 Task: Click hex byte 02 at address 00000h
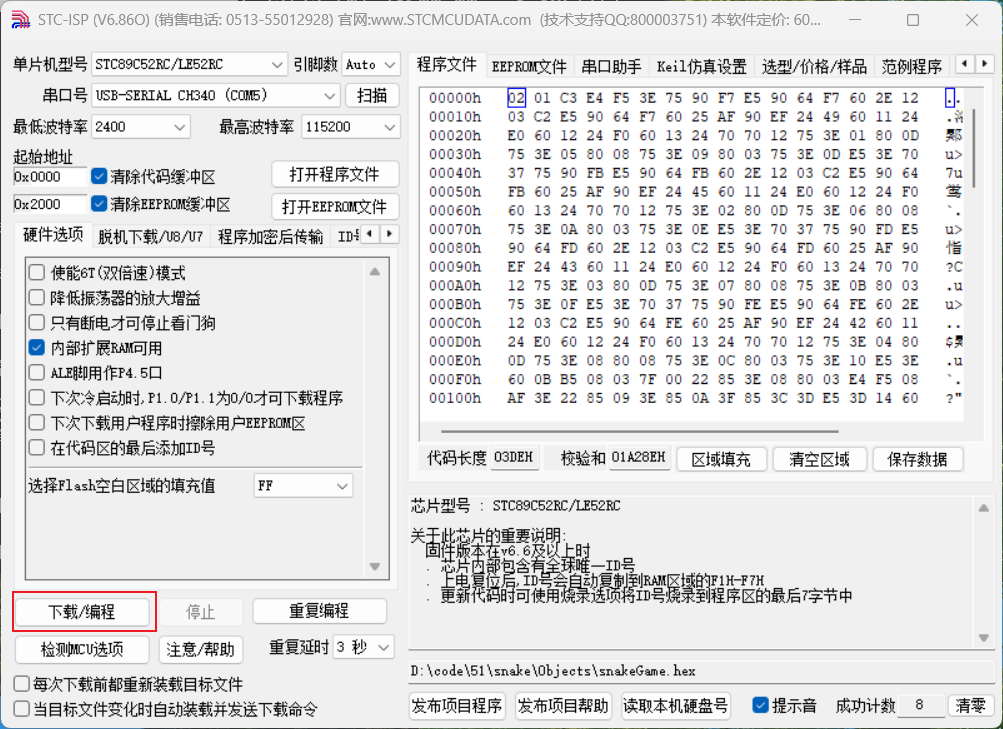pyautogui.click(x=516, y=98)
